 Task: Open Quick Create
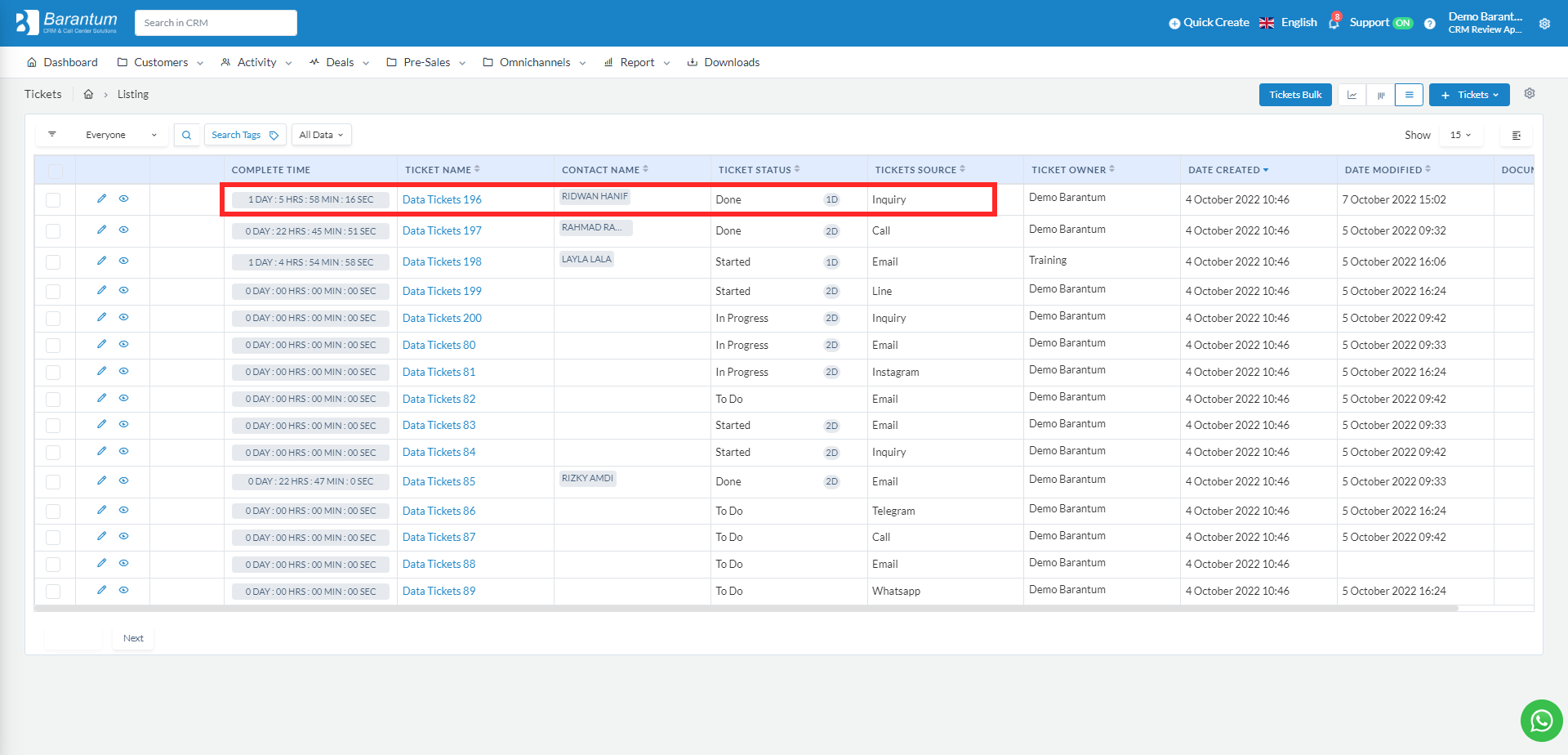point(1209,23)
